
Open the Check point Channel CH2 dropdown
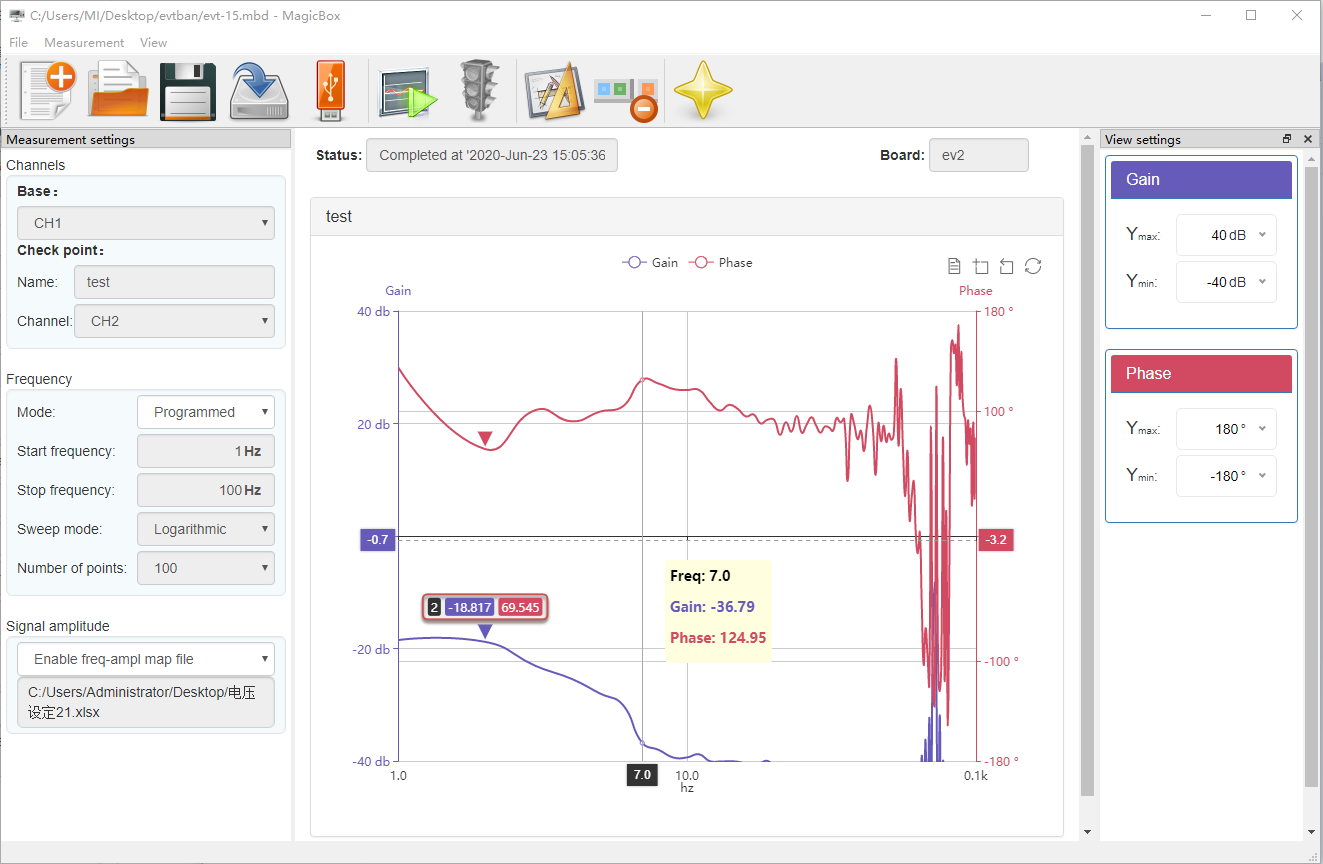(x=174, y=321)
